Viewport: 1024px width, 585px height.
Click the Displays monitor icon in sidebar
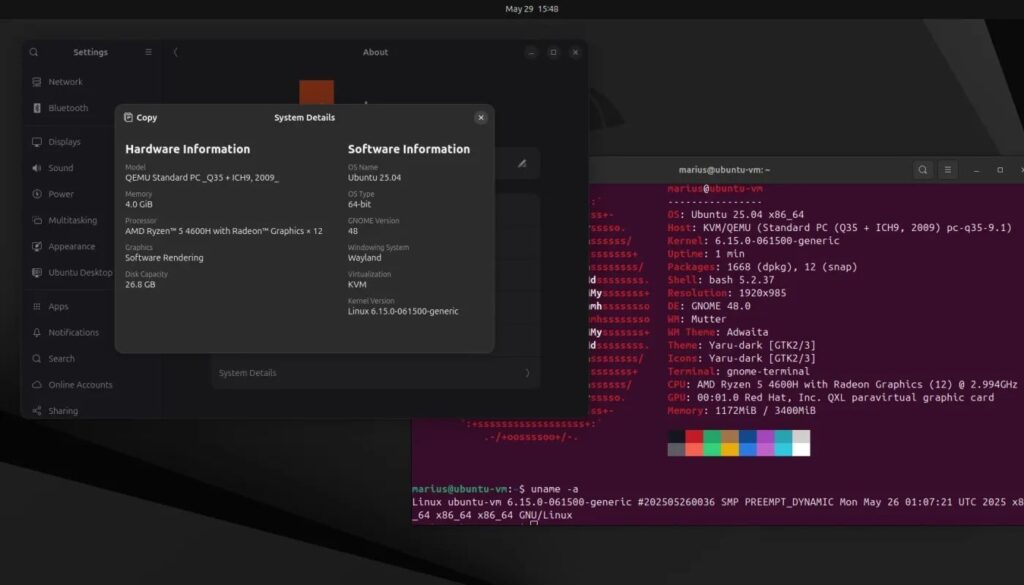[x=37, y=142]
